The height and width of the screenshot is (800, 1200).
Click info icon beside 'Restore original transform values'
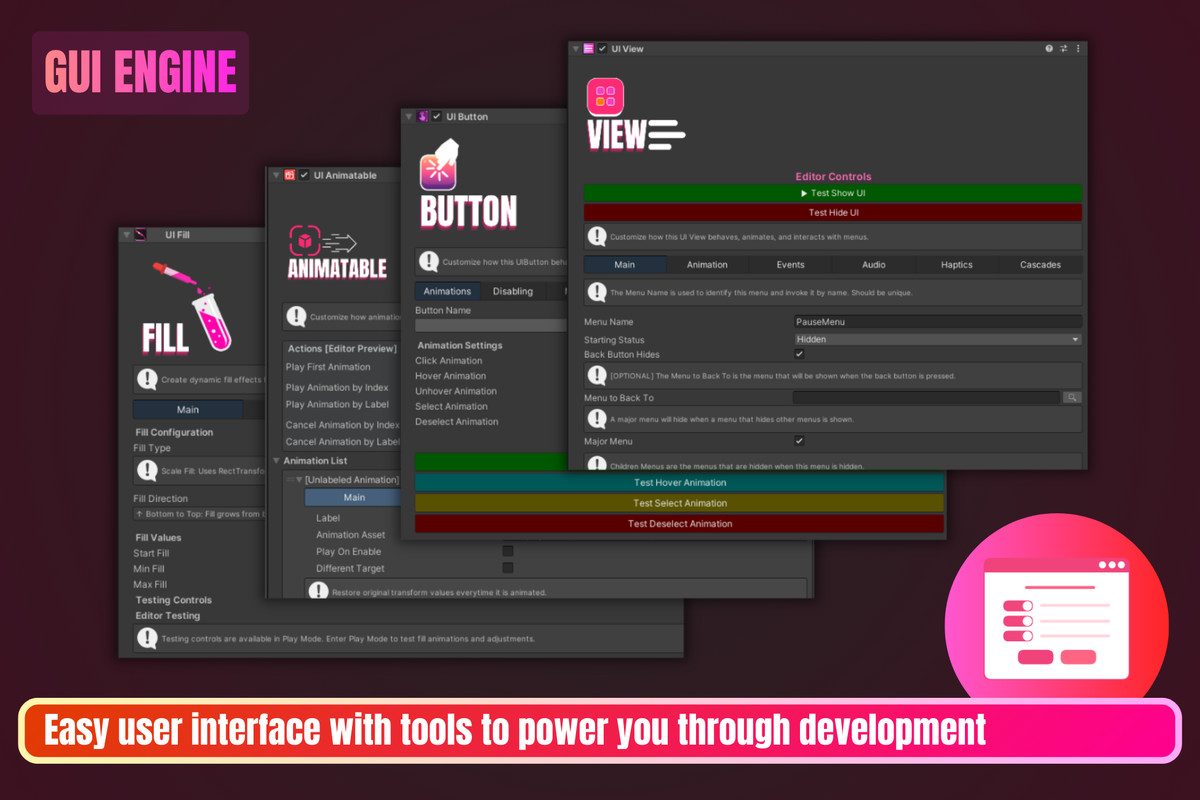tap(319, 591)
